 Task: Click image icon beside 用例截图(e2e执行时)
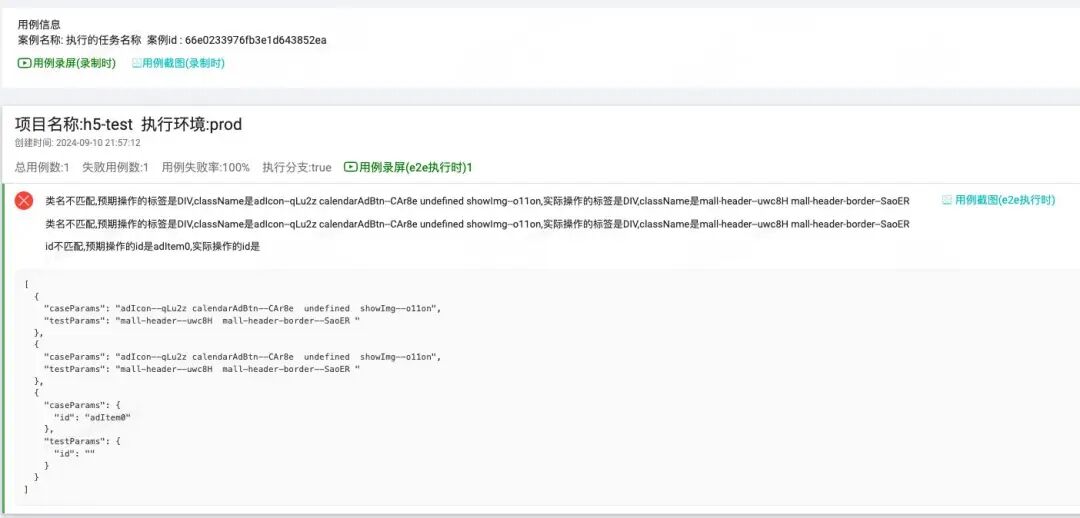click(x=947, y=200)
